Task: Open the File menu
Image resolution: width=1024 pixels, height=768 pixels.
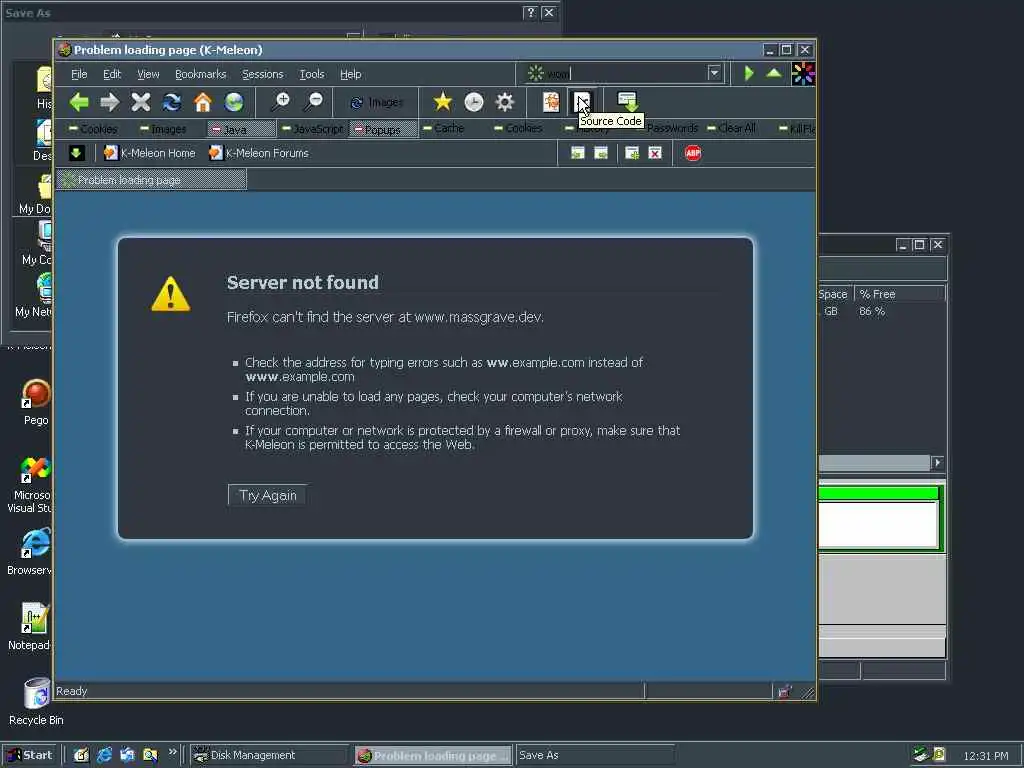Action: pos(79,74)
